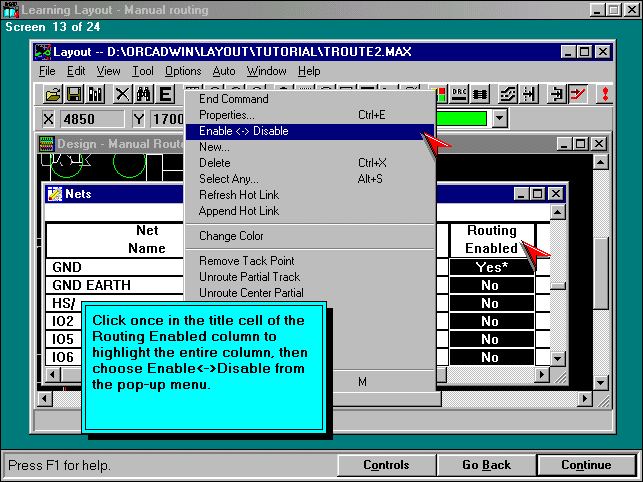Click the Find binoculars icon
The height and width of the screenshot is (482, 643).
[x=143, y=94]
